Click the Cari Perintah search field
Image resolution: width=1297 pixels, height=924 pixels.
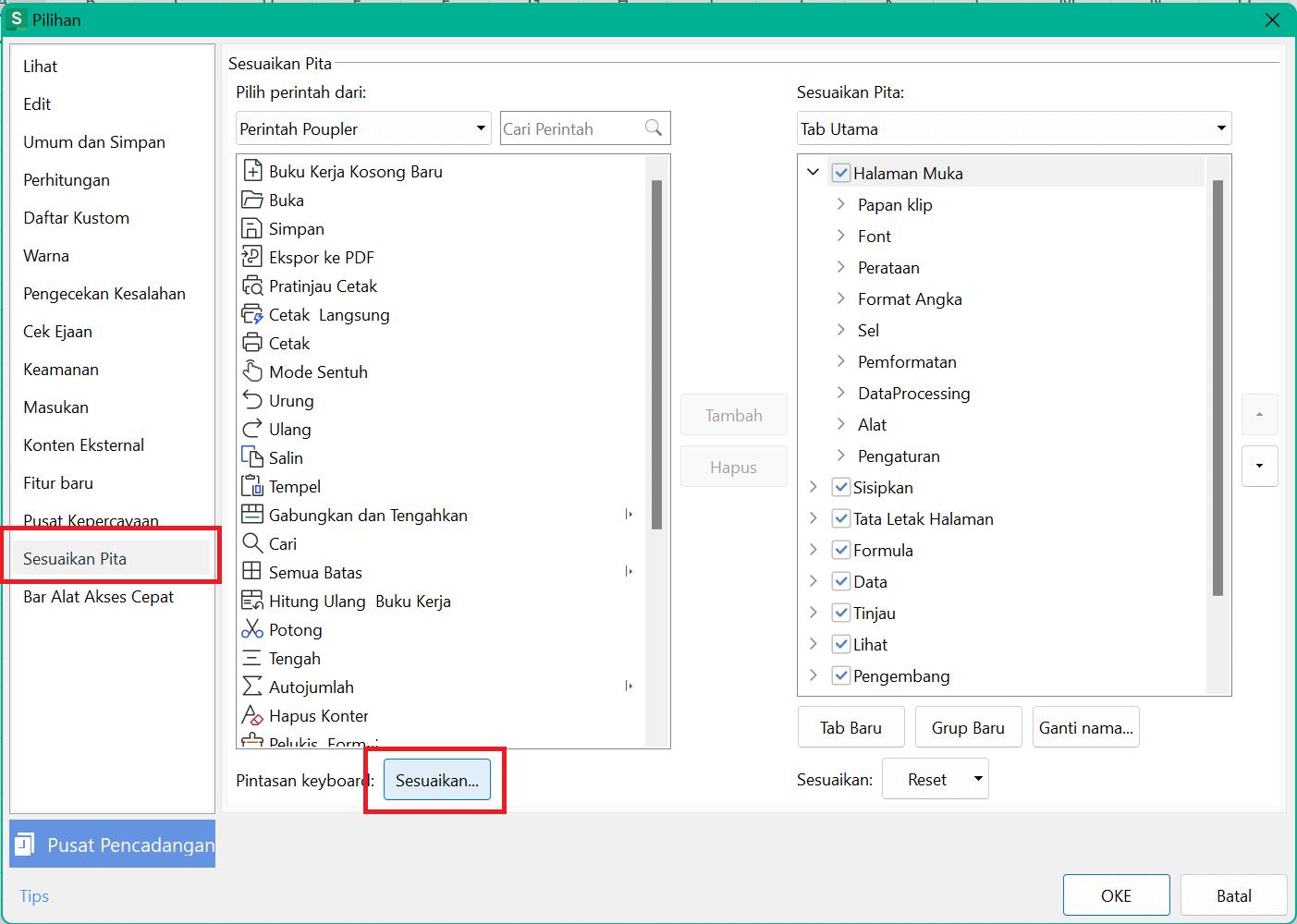570,128
